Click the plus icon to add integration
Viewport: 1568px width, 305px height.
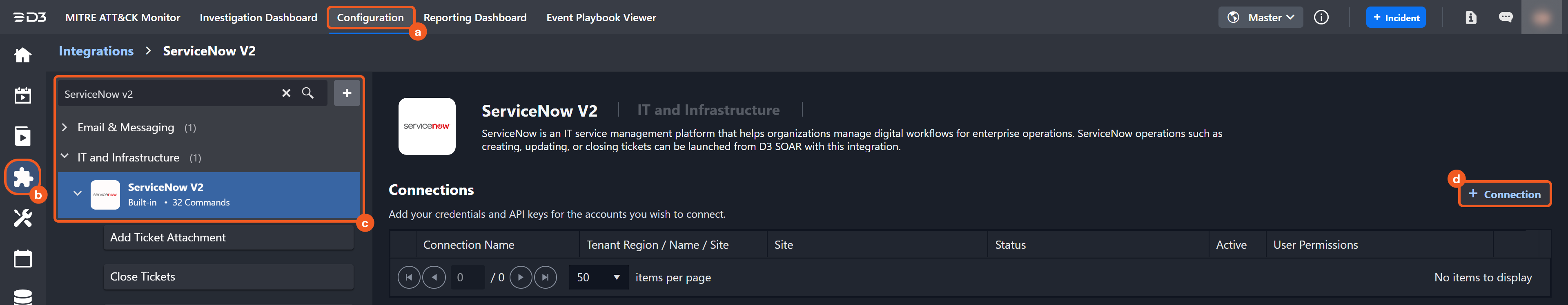click(346, 93)
